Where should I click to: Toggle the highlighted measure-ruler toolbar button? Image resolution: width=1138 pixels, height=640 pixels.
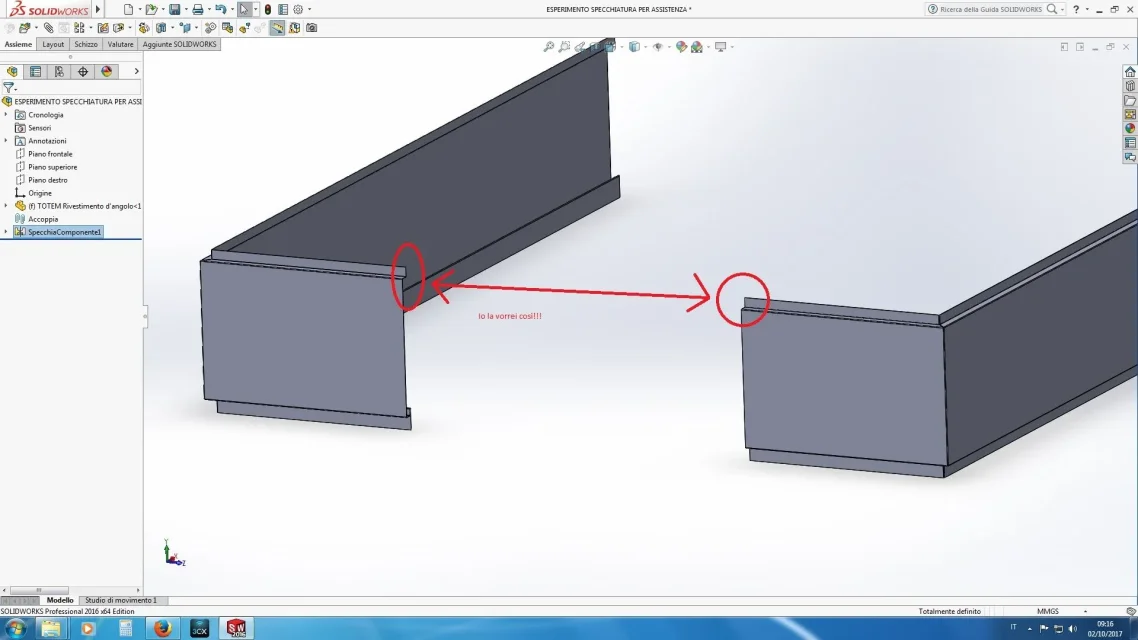(x=277, y=28)
